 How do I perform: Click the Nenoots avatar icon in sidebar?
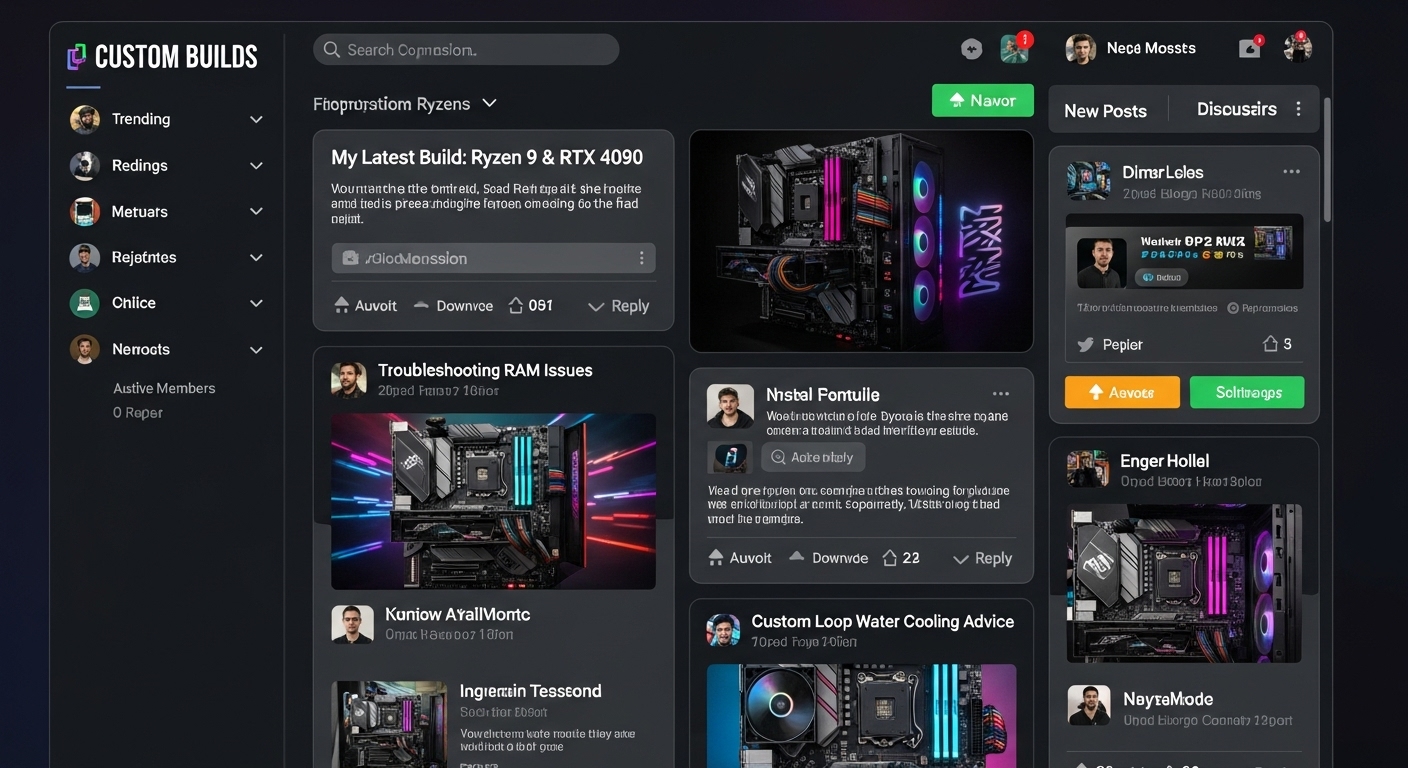(x=85, y=349)
